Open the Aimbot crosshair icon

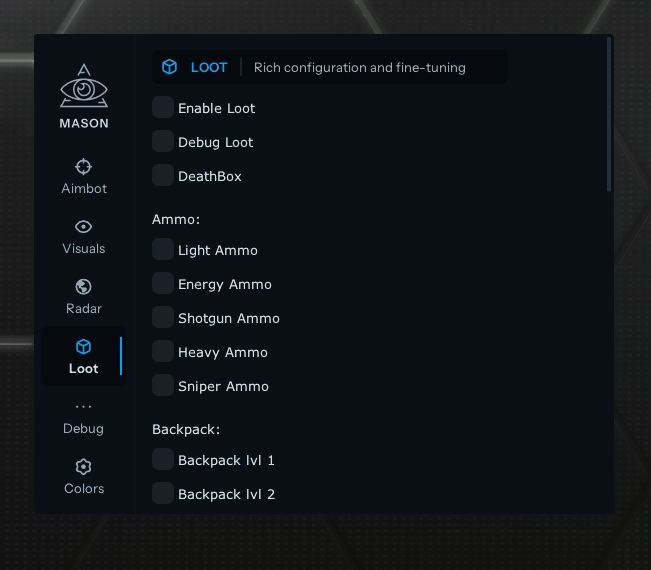point(83,166)
